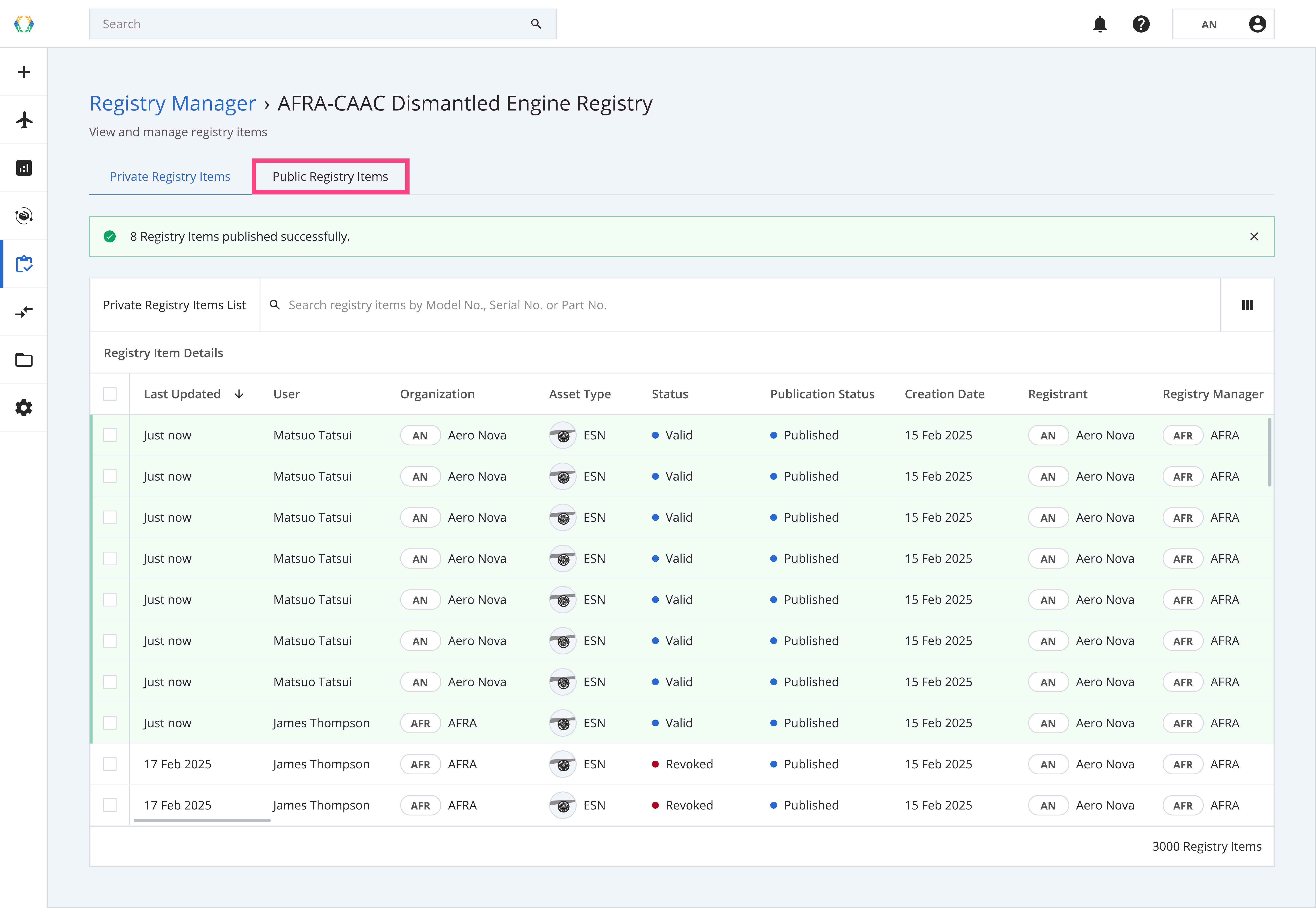This screenshot has height=908, width=1316.
Task: Click the notifications bell icon
Action: click(x=1100, y=24)
